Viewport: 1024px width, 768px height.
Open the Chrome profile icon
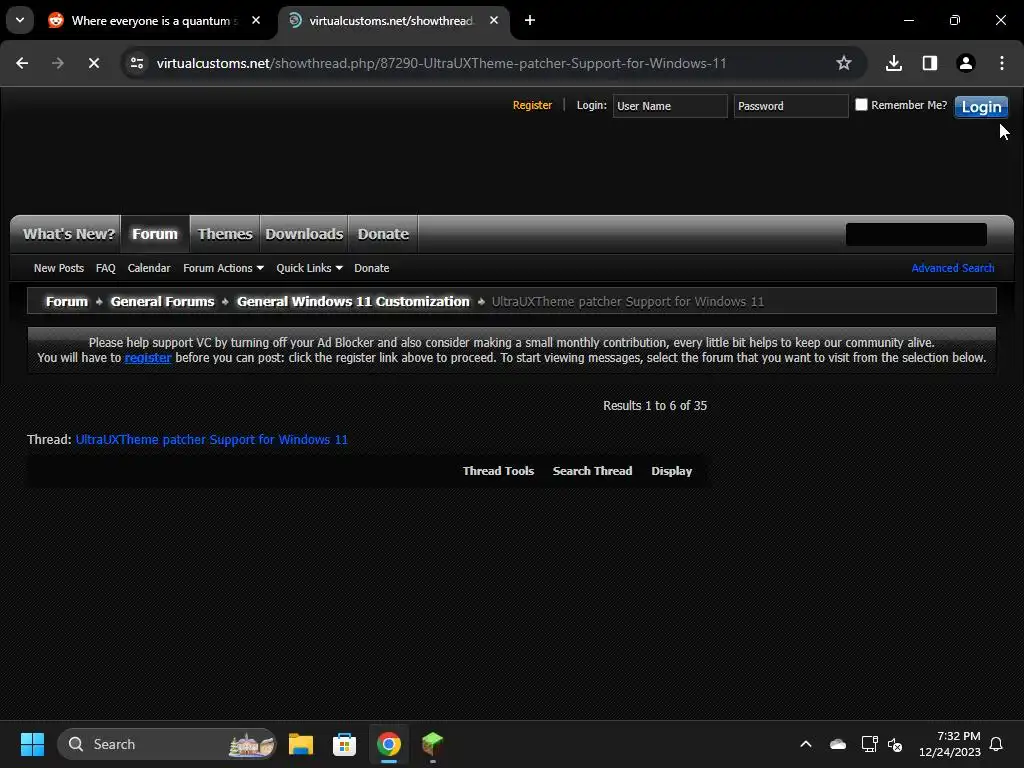point(966,63)
